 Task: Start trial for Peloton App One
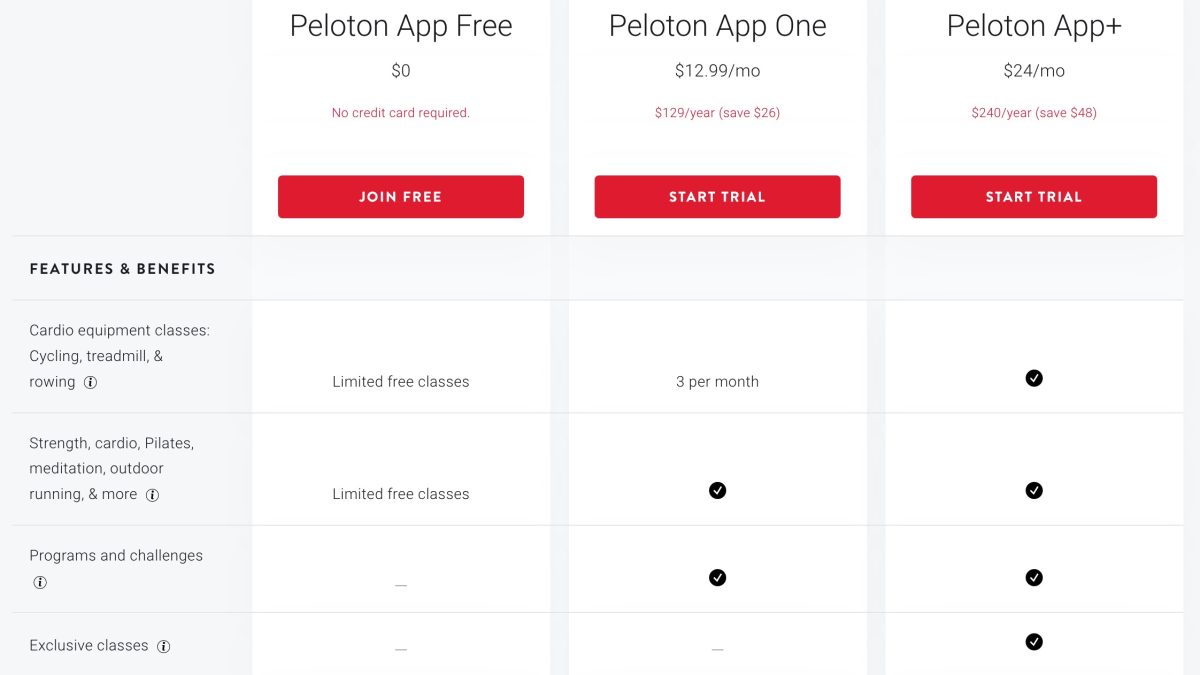tap(717, 197)
